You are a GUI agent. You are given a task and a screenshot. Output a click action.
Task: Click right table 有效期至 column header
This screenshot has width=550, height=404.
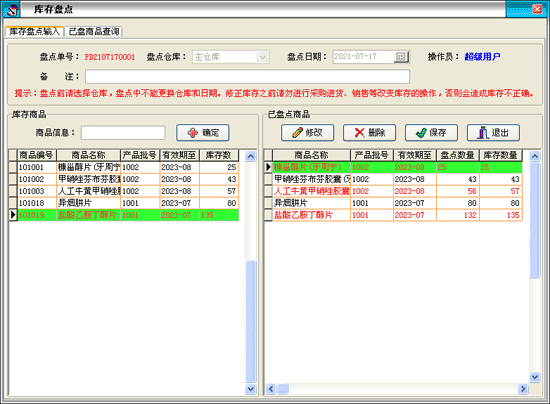pyautogui.click(x=415, y=155)
